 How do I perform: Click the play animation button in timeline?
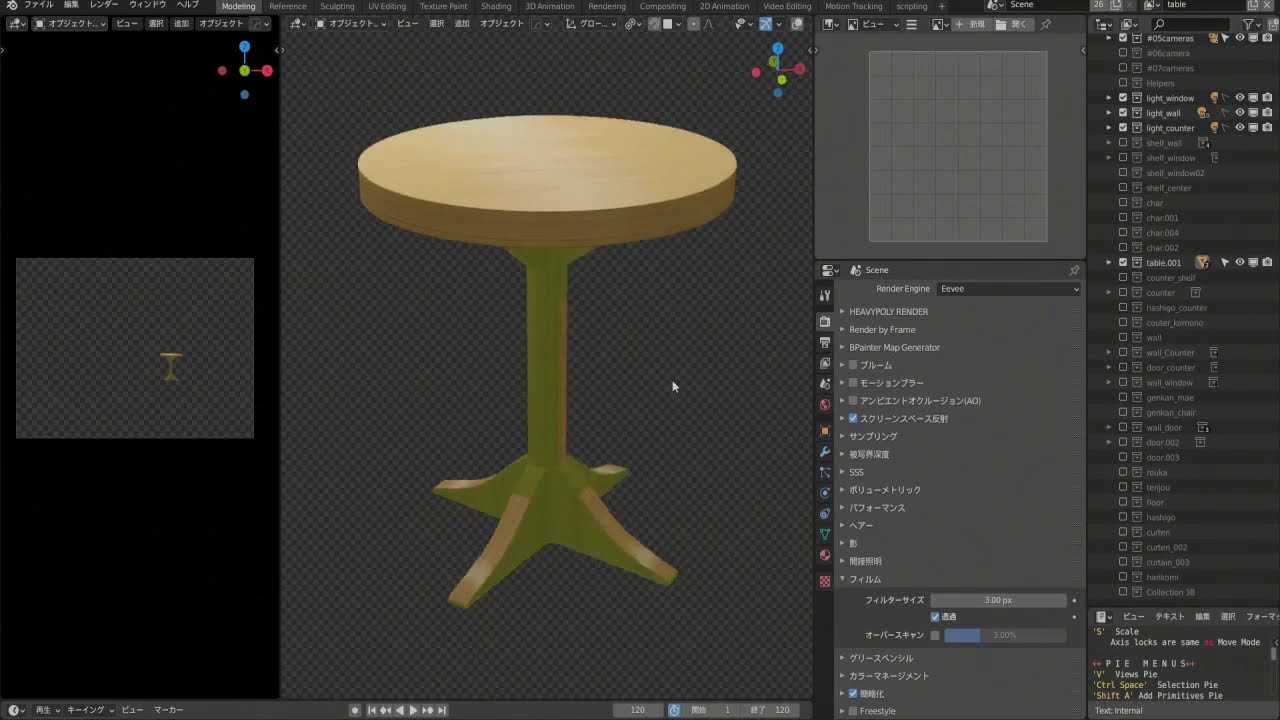[413, 710]
